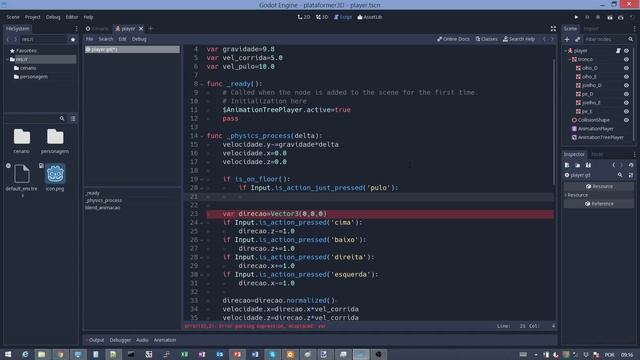Click the Reference category button
This screenshot has height=360, width=640.
[599, 204]
